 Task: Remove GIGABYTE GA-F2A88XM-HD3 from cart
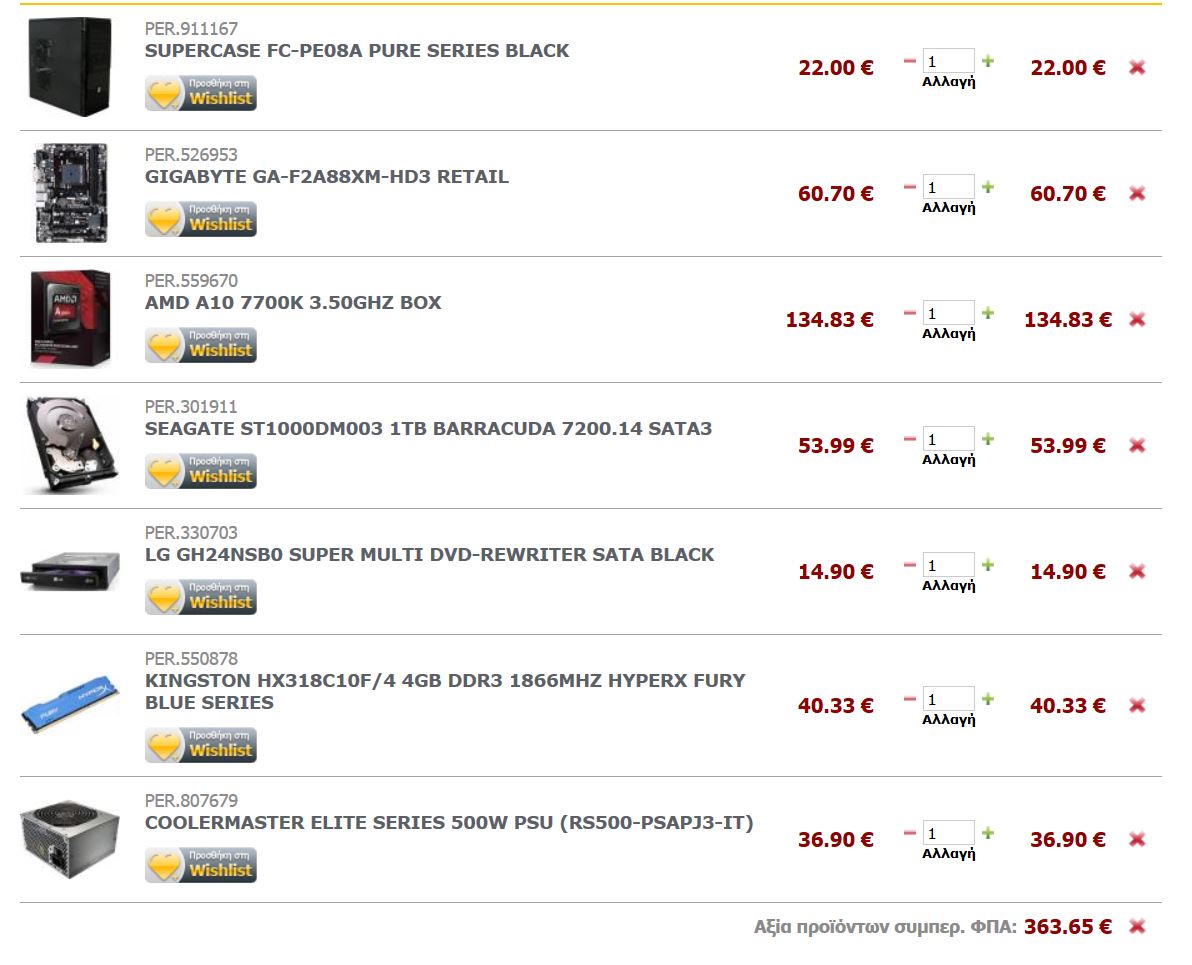coord(1137,194)
